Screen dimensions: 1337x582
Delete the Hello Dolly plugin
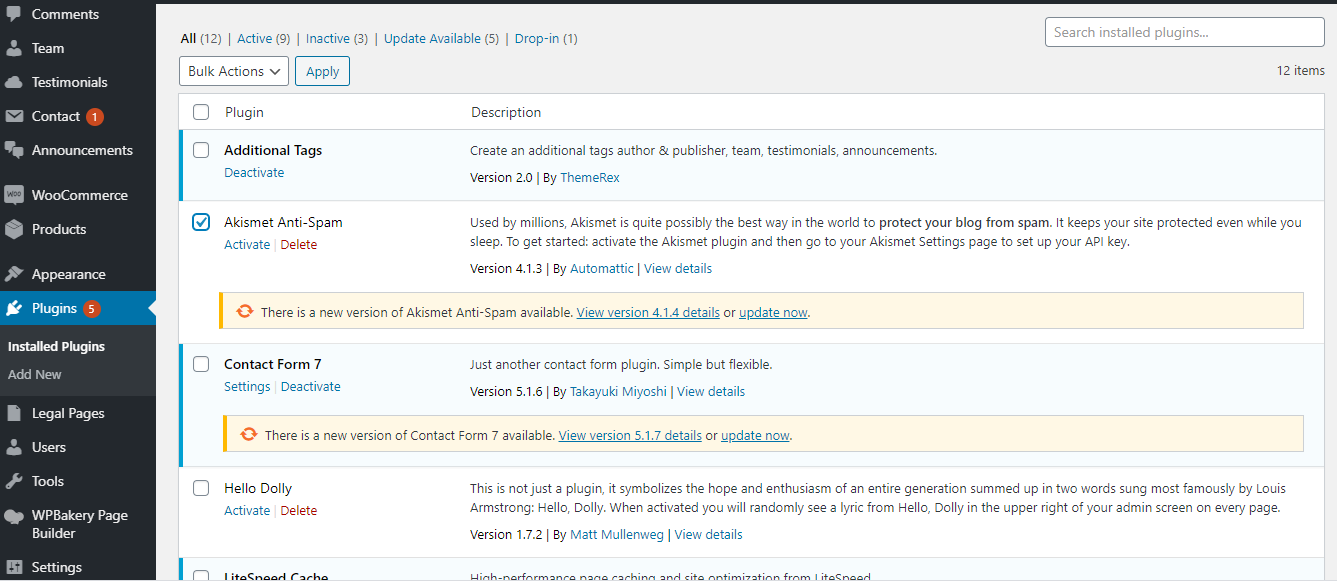click(x=298, y=510)
